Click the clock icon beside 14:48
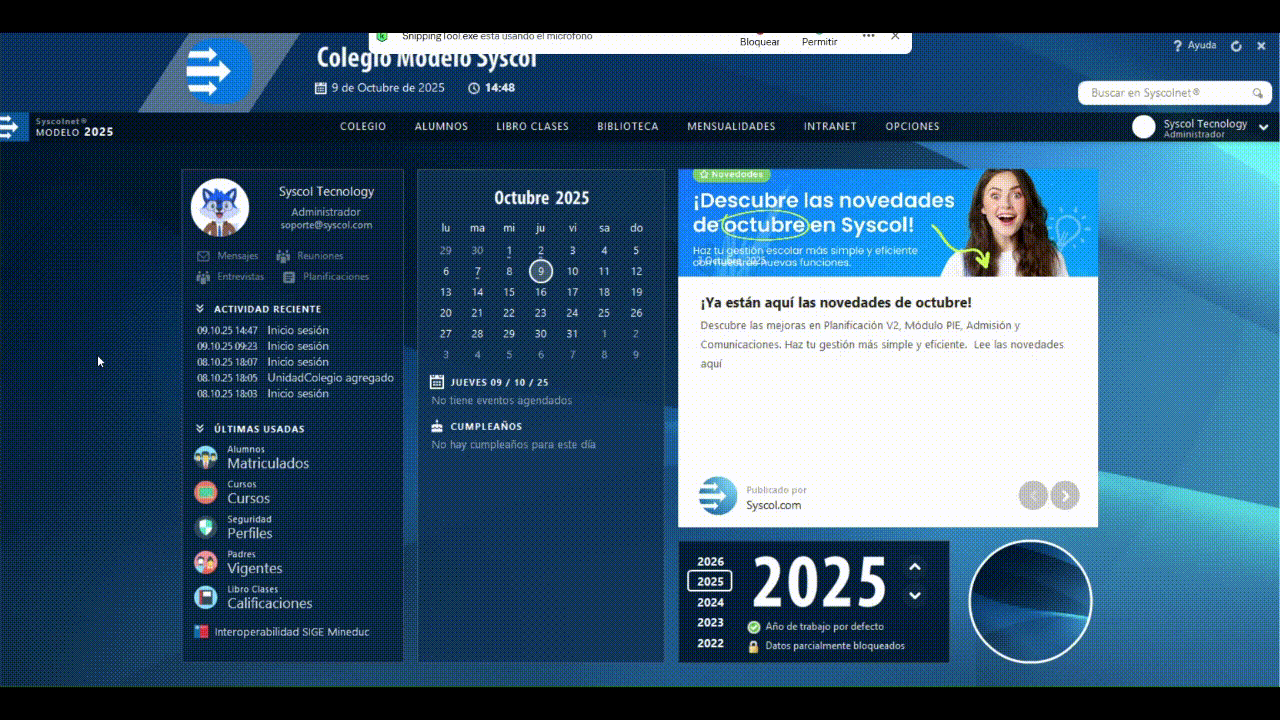 coord(474,88)
